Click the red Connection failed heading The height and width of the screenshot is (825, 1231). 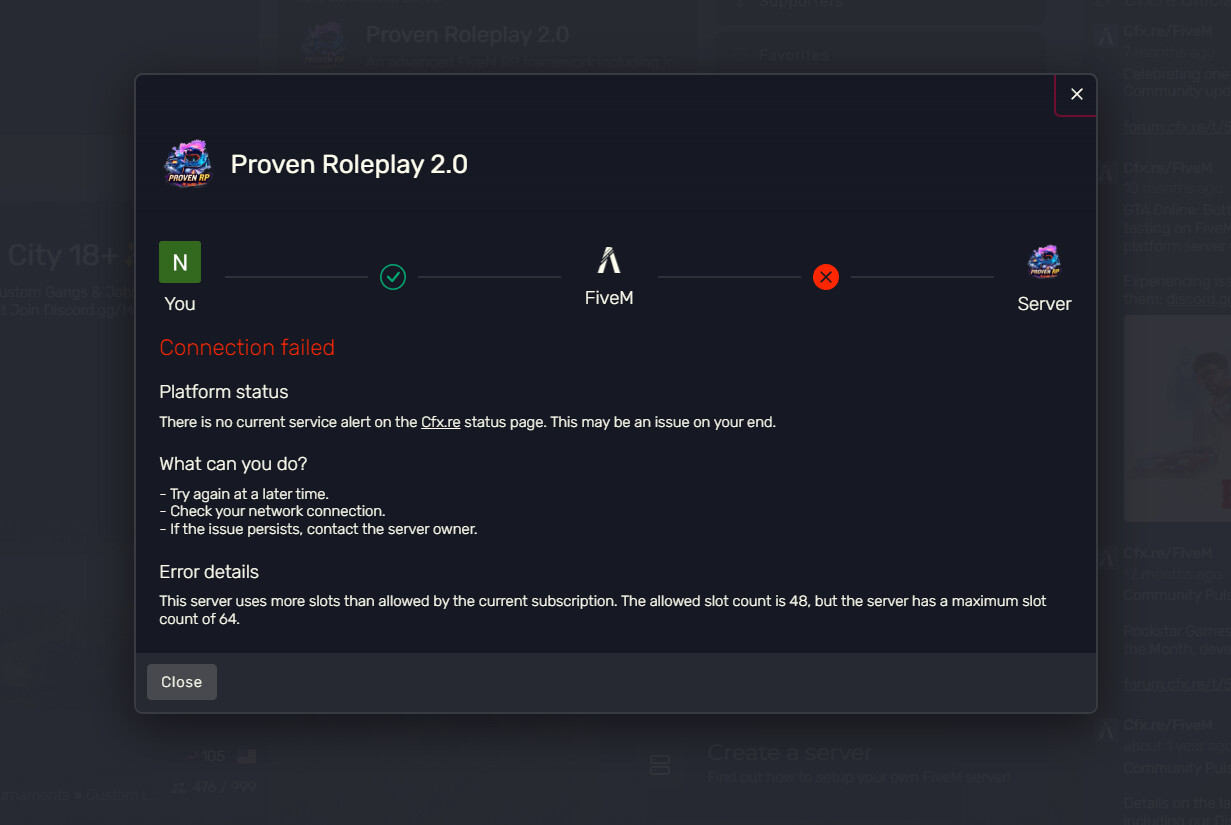tap(247, 348)
